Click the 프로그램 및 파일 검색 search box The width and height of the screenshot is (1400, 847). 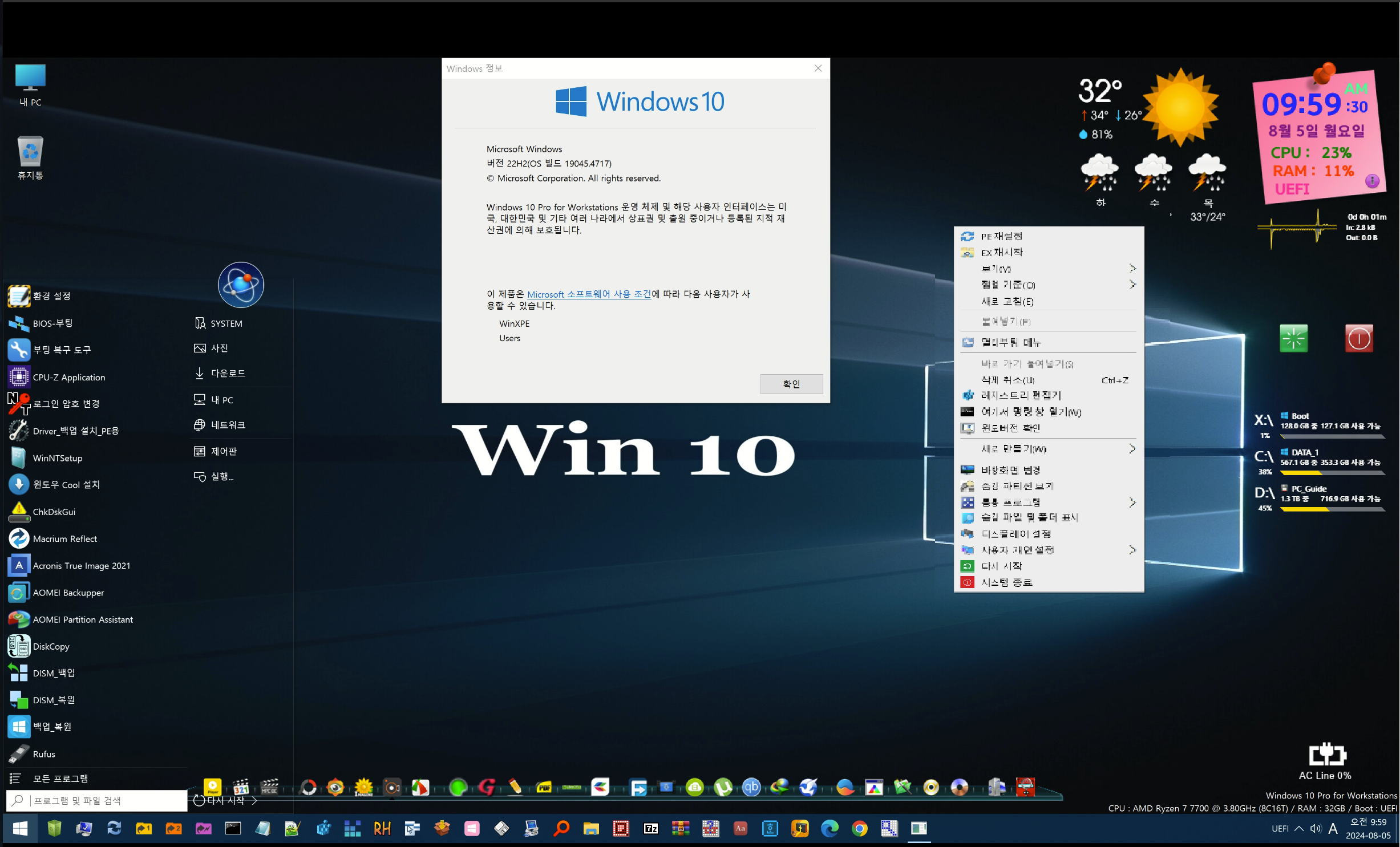pos(96,800)
